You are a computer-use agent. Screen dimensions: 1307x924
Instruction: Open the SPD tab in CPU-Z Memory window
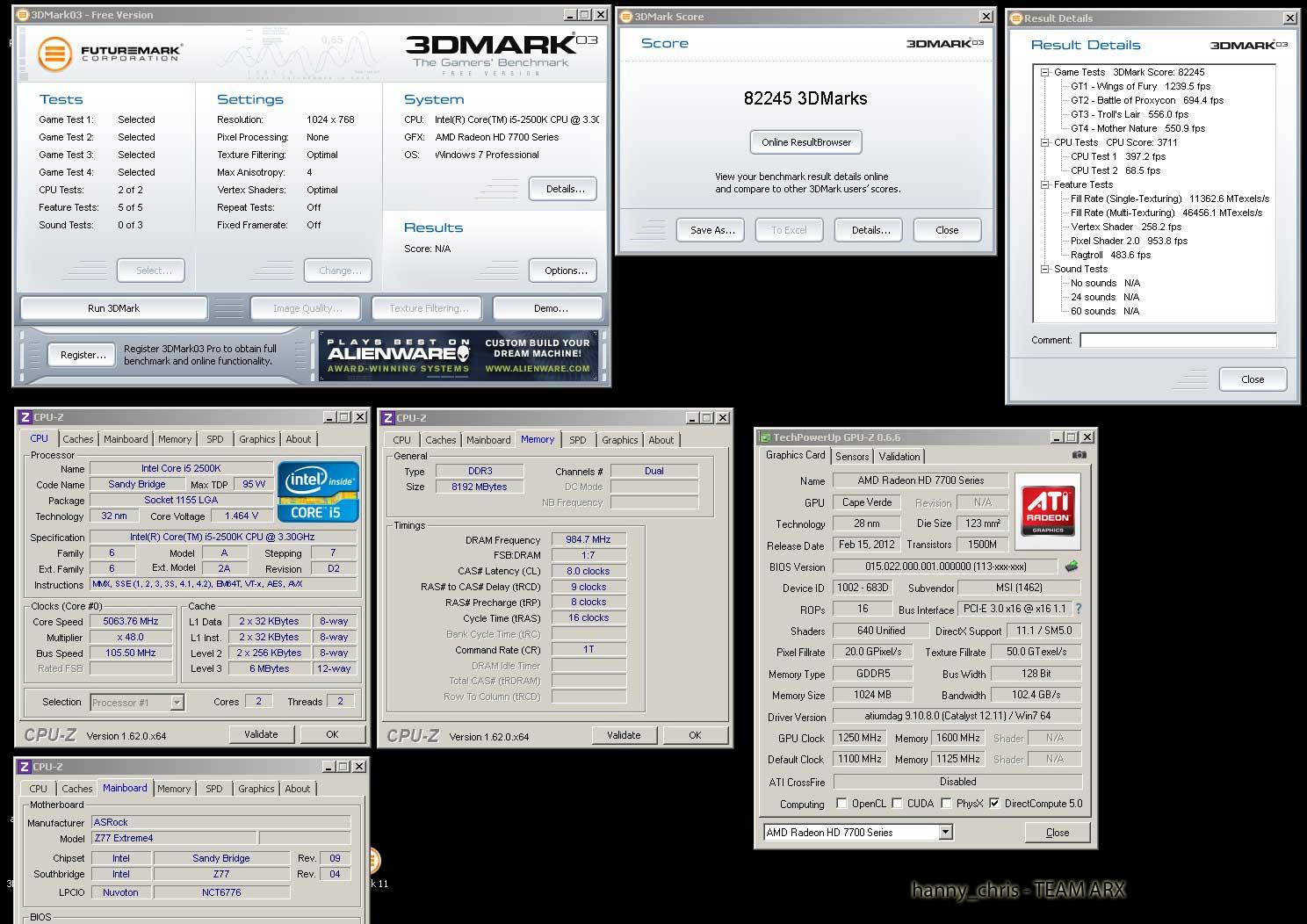(x=577, y=440)
